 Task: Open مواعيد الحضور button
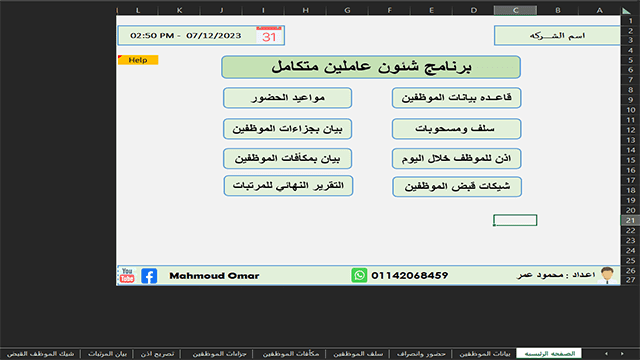click(x=287, y=98)
